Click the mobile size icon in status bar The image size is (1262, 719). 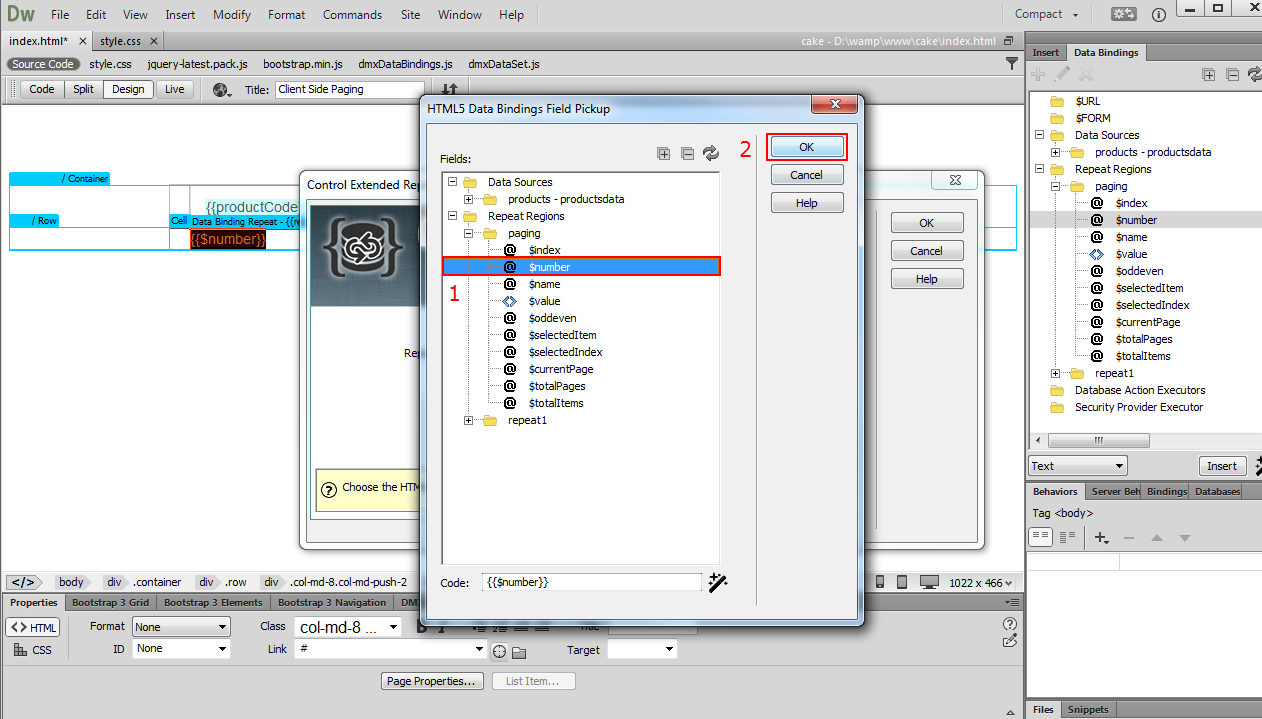point(880,582)
